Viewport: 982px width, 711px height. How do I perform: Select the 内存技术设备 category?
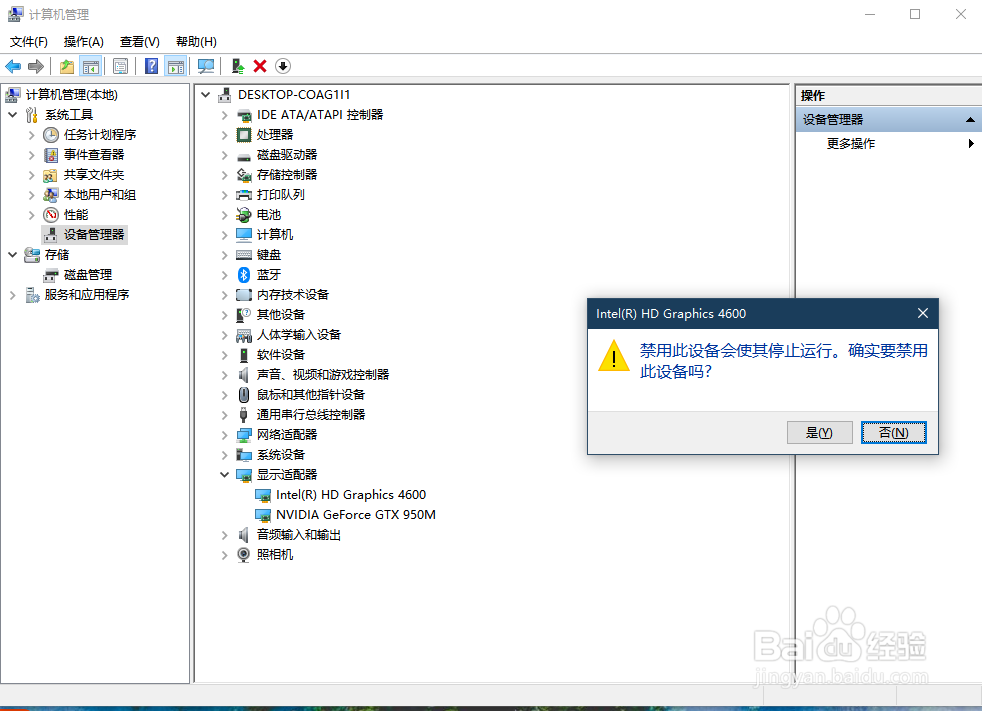292,294
